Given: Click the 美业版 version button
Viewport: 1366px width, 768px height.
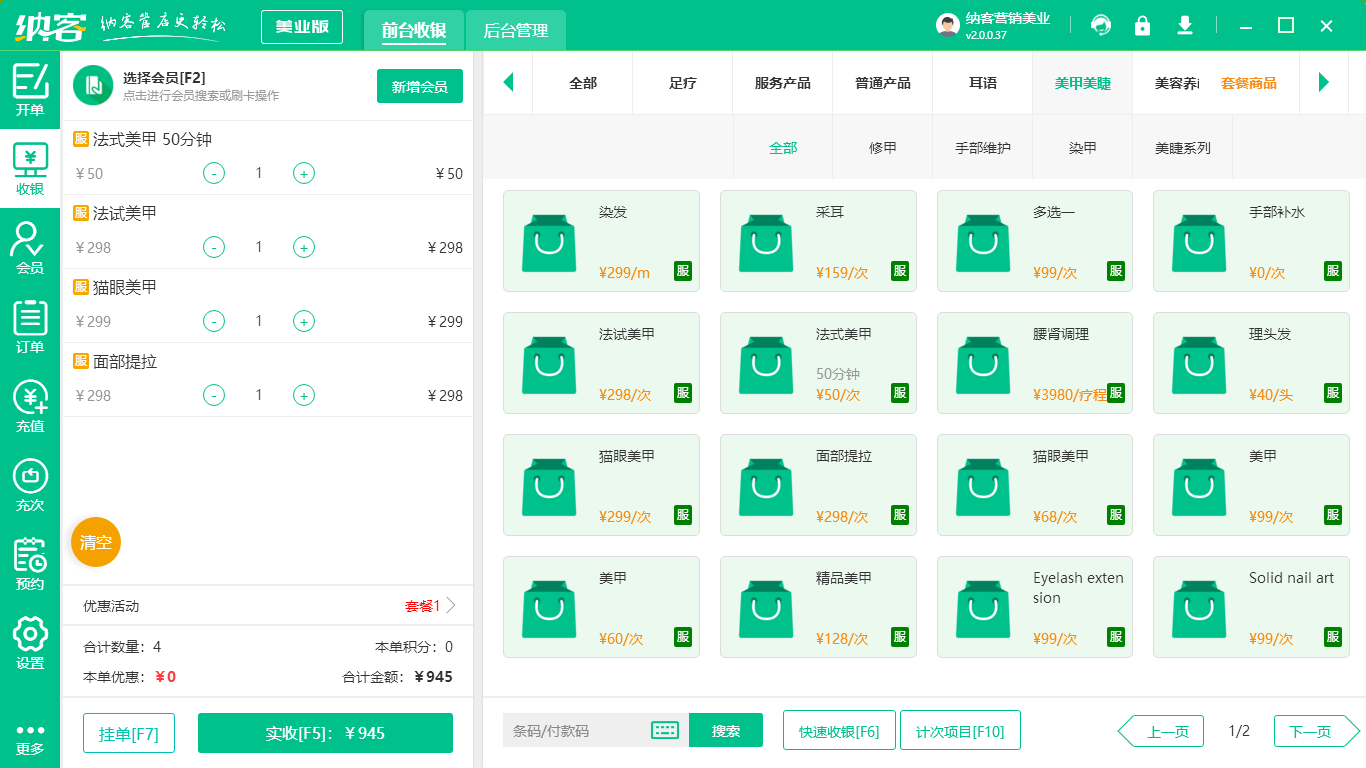Looking at the screenshot, I should pyautogui.click(x=302, y=27).
